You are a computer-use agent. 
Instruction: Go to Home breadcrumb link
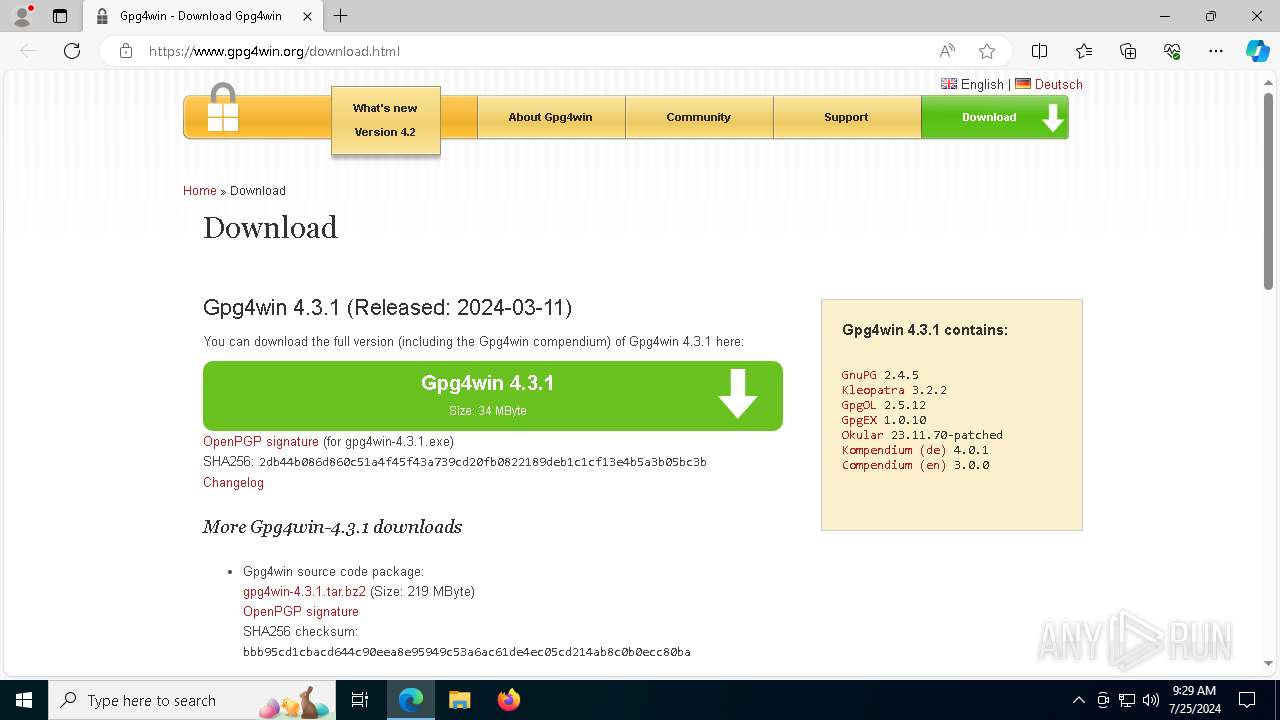coord(200,191)
